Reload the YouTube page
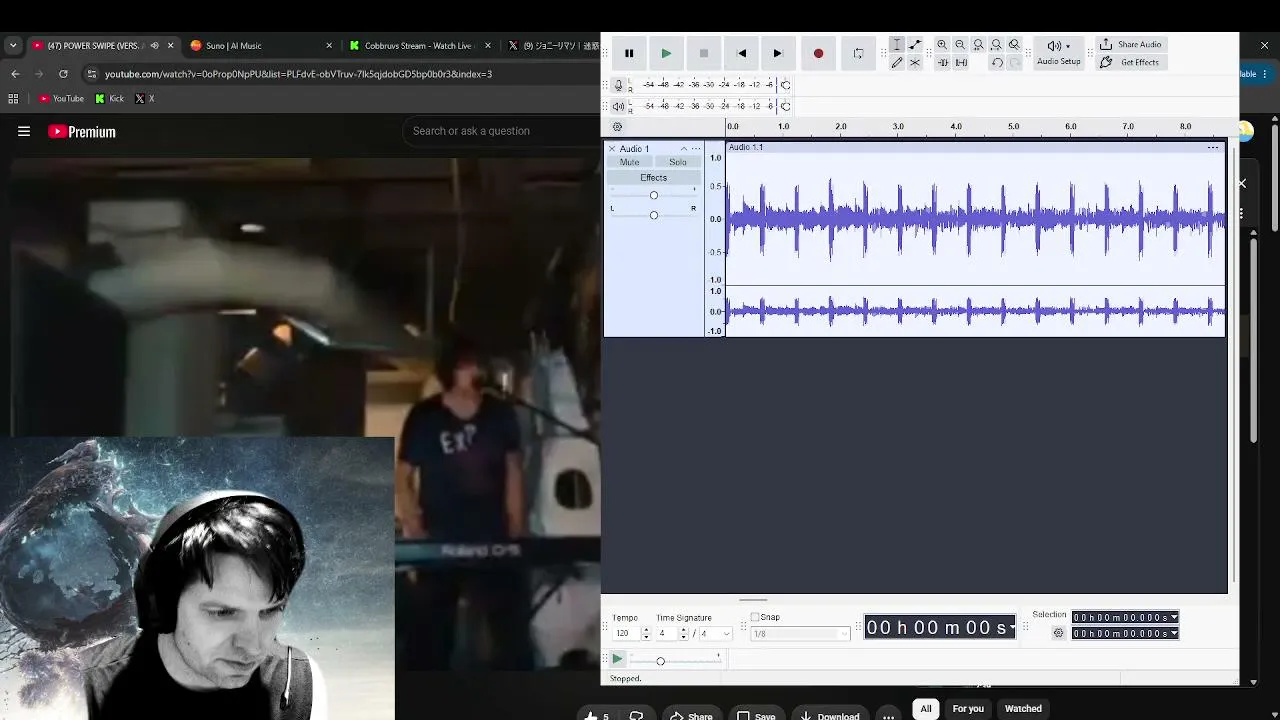1280x720 pixels. pyautogui.click(x=63, y=74)
